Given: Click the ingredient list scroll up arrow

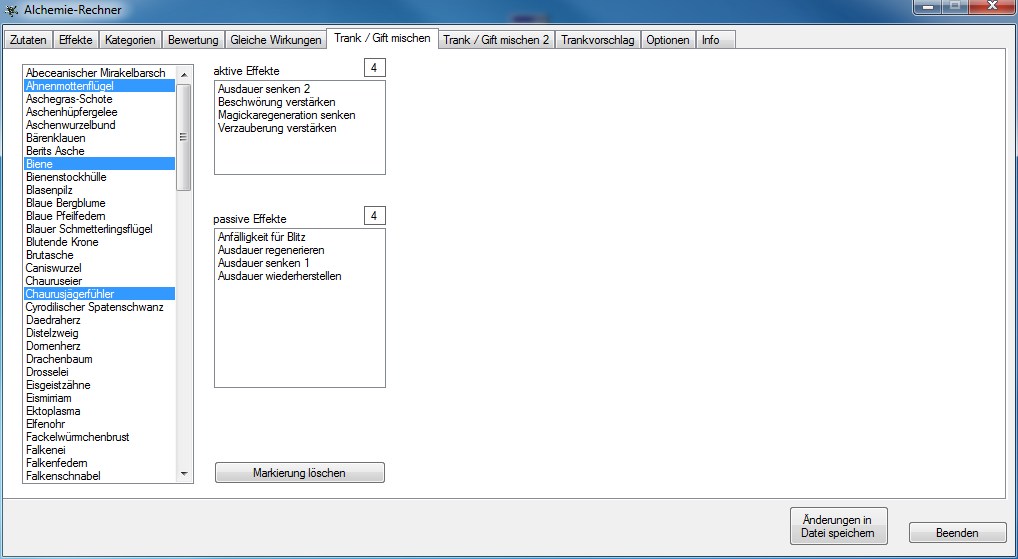Looking at the screenshot, I should pyautogui.click(x=184, y=74).
